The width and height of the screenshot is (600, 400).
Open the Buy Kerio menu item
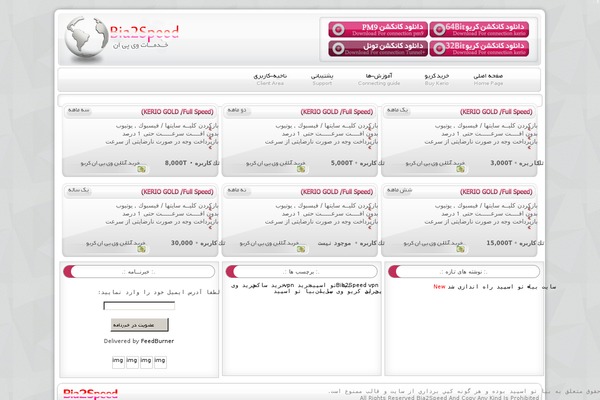[437, 79]
